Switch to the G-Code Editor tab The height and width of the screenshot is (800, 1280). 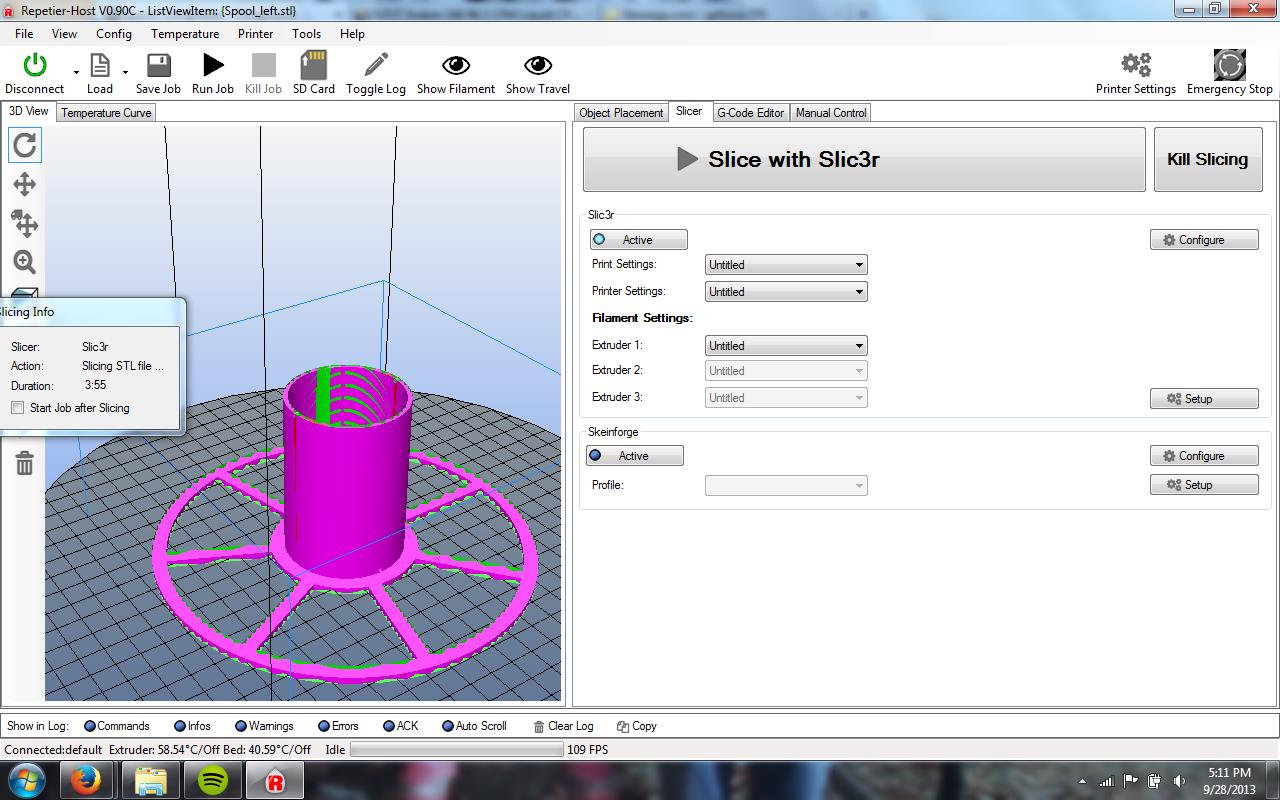[x=750, y=113]
